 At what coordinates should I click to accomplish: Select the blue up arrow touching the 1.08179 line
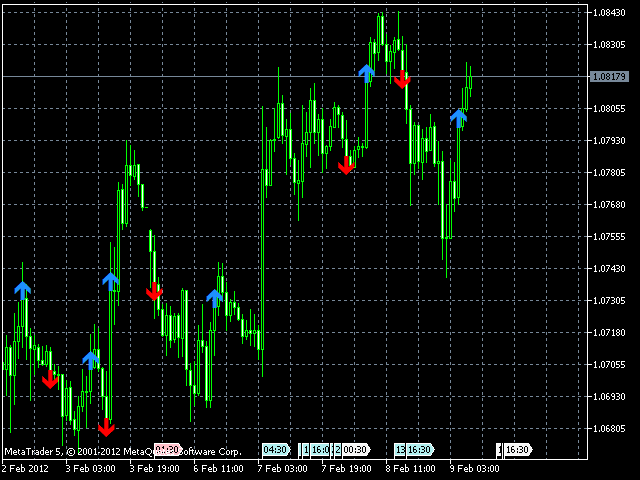coord(367,74)
